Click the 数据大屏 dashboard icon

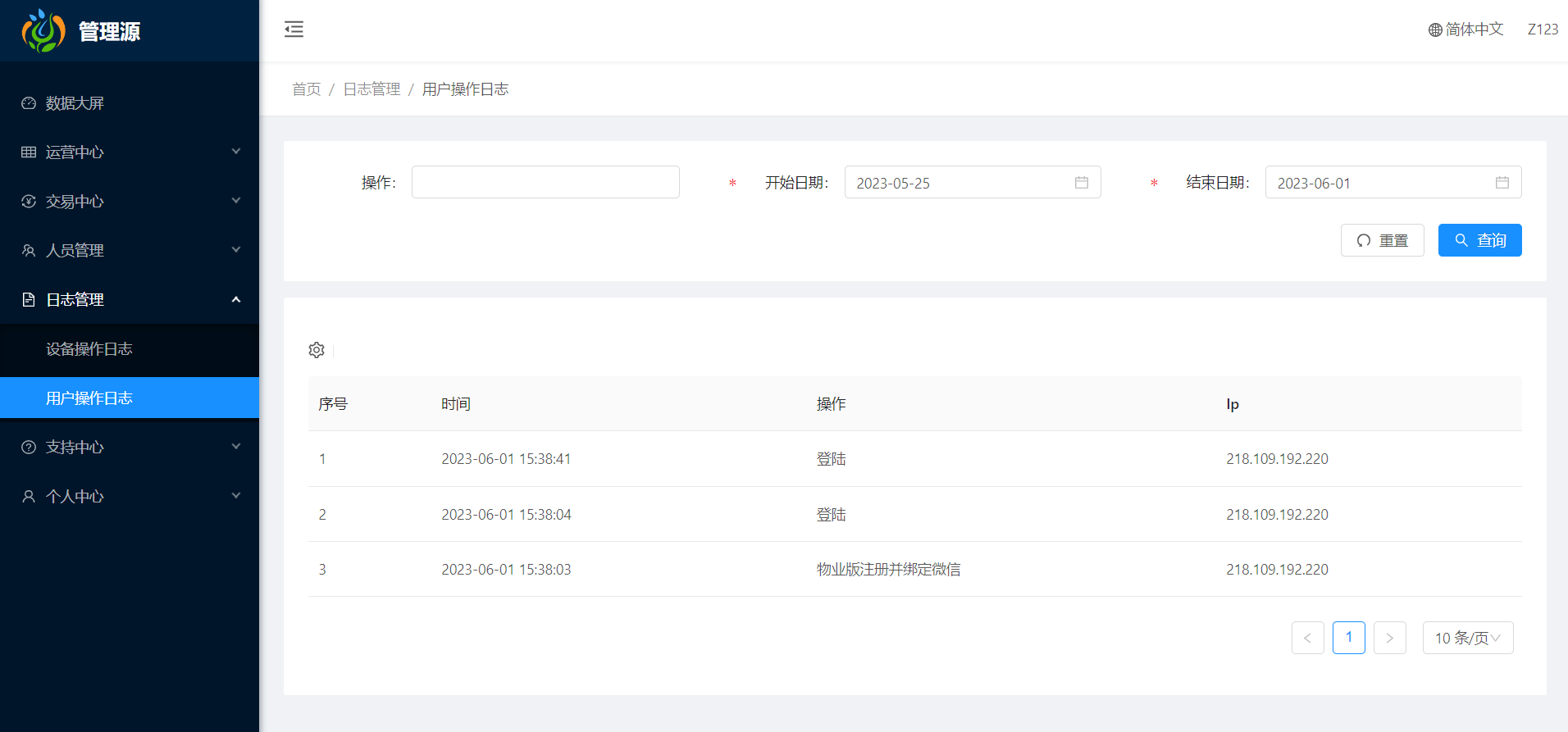coord(29,103)
